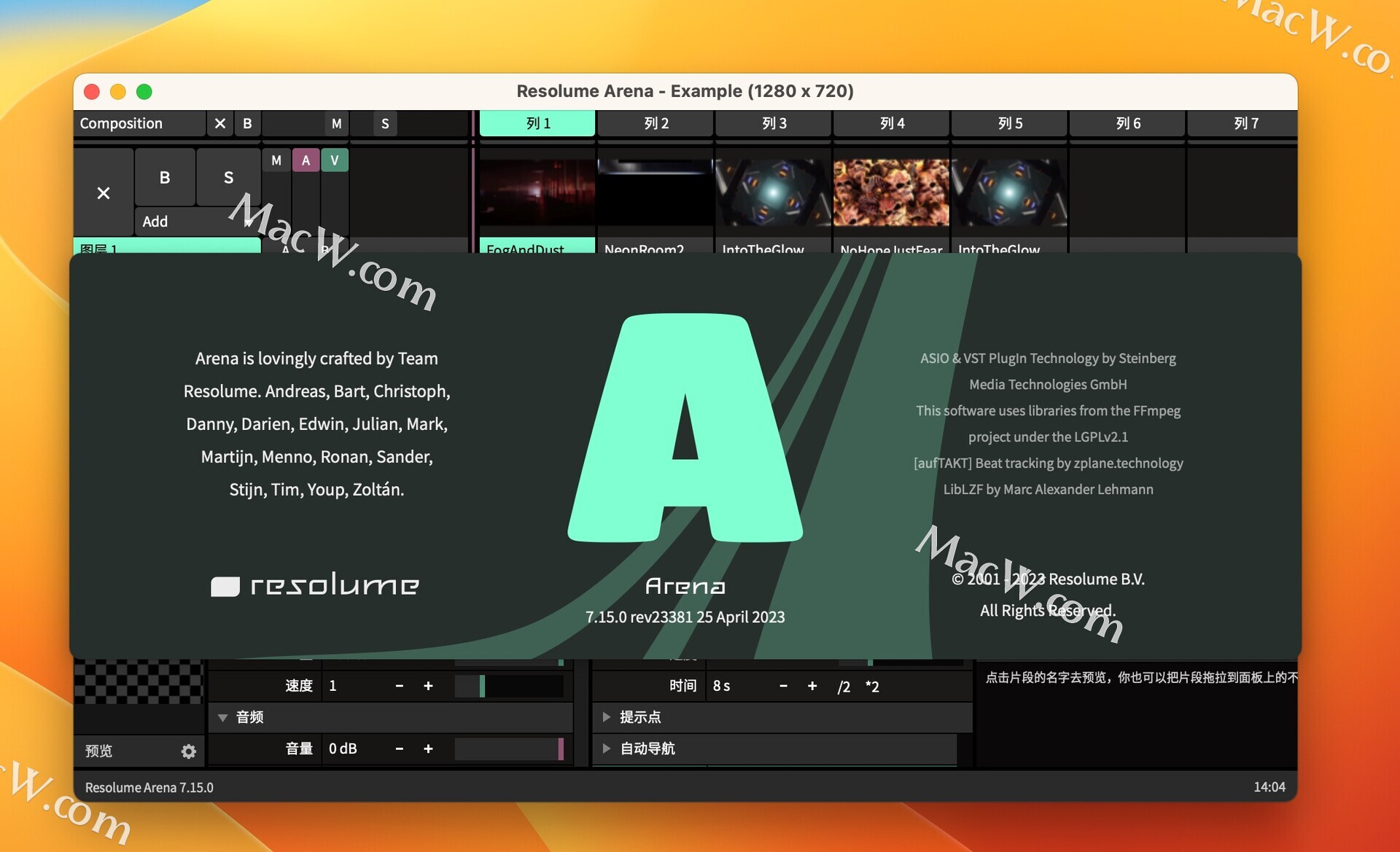This screenshot has height=852, width=1400.
Task: Toggle the composition M button
Action: tap(336, 123)
